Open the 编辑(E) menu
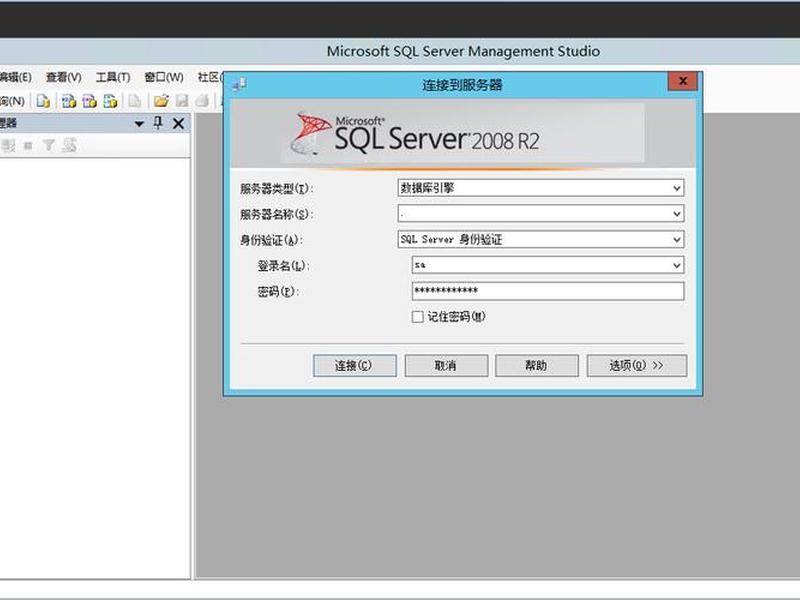The width and height of the screenshot is (800, 600). point(15,77)
